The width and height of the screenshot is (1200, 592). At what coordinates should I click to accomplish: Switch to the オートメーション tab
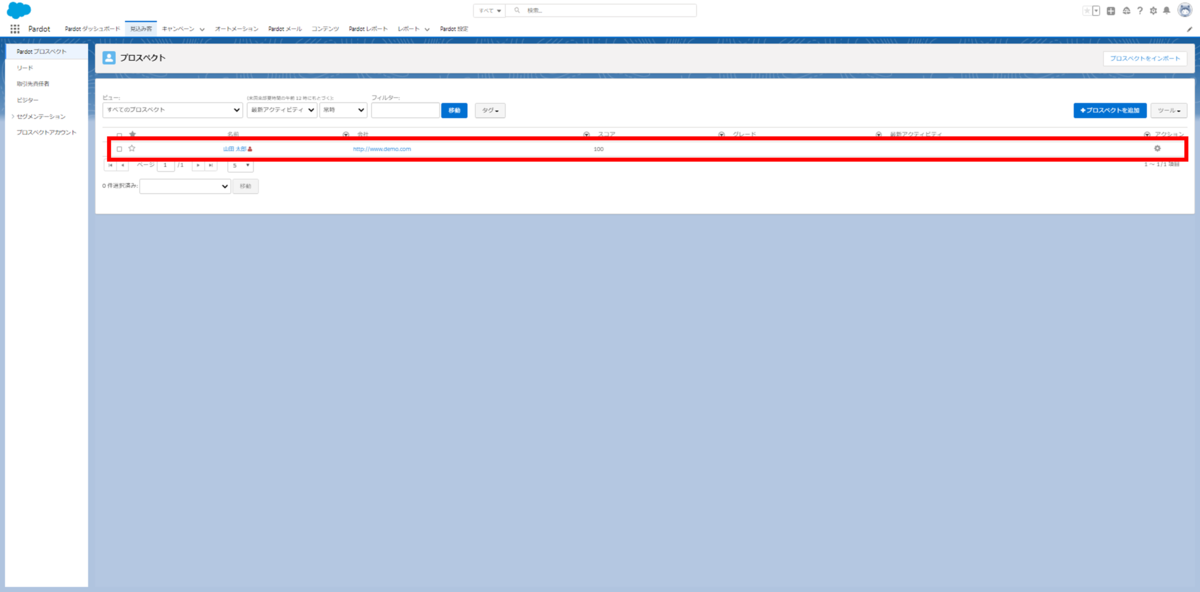click(237, 29)
